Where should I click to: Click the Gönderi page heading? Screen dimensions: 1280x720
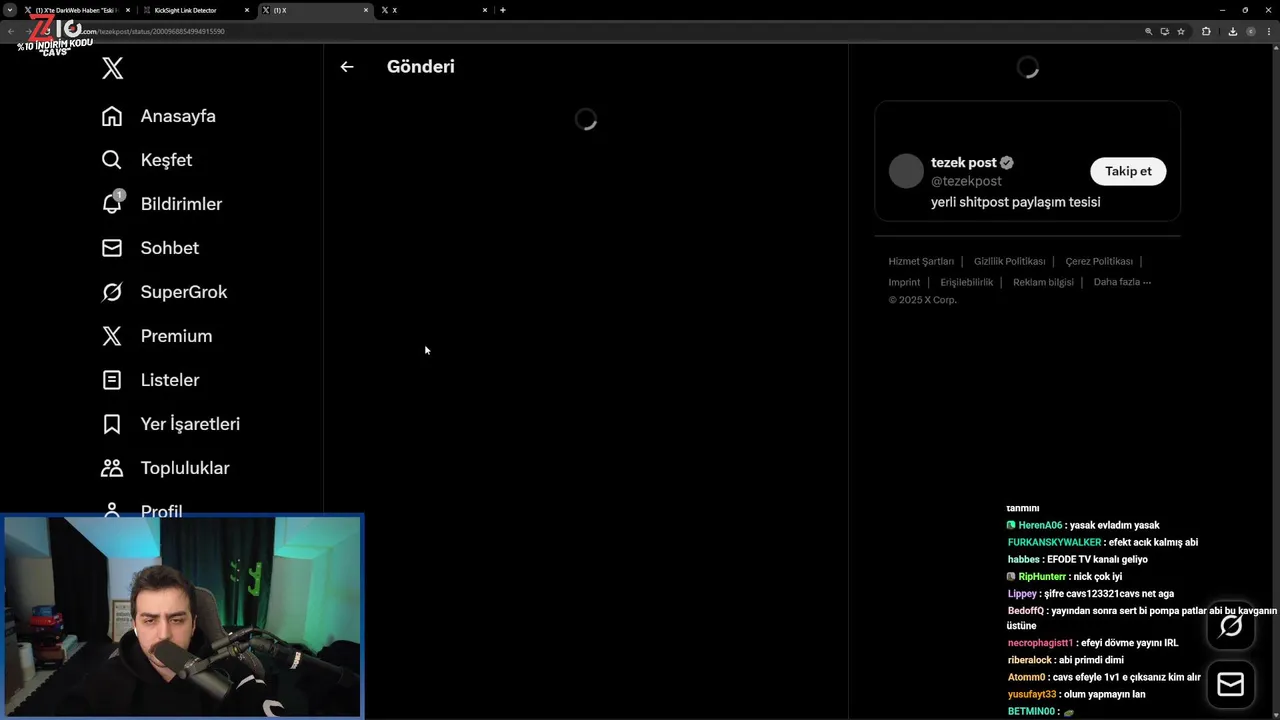[421, 67]
